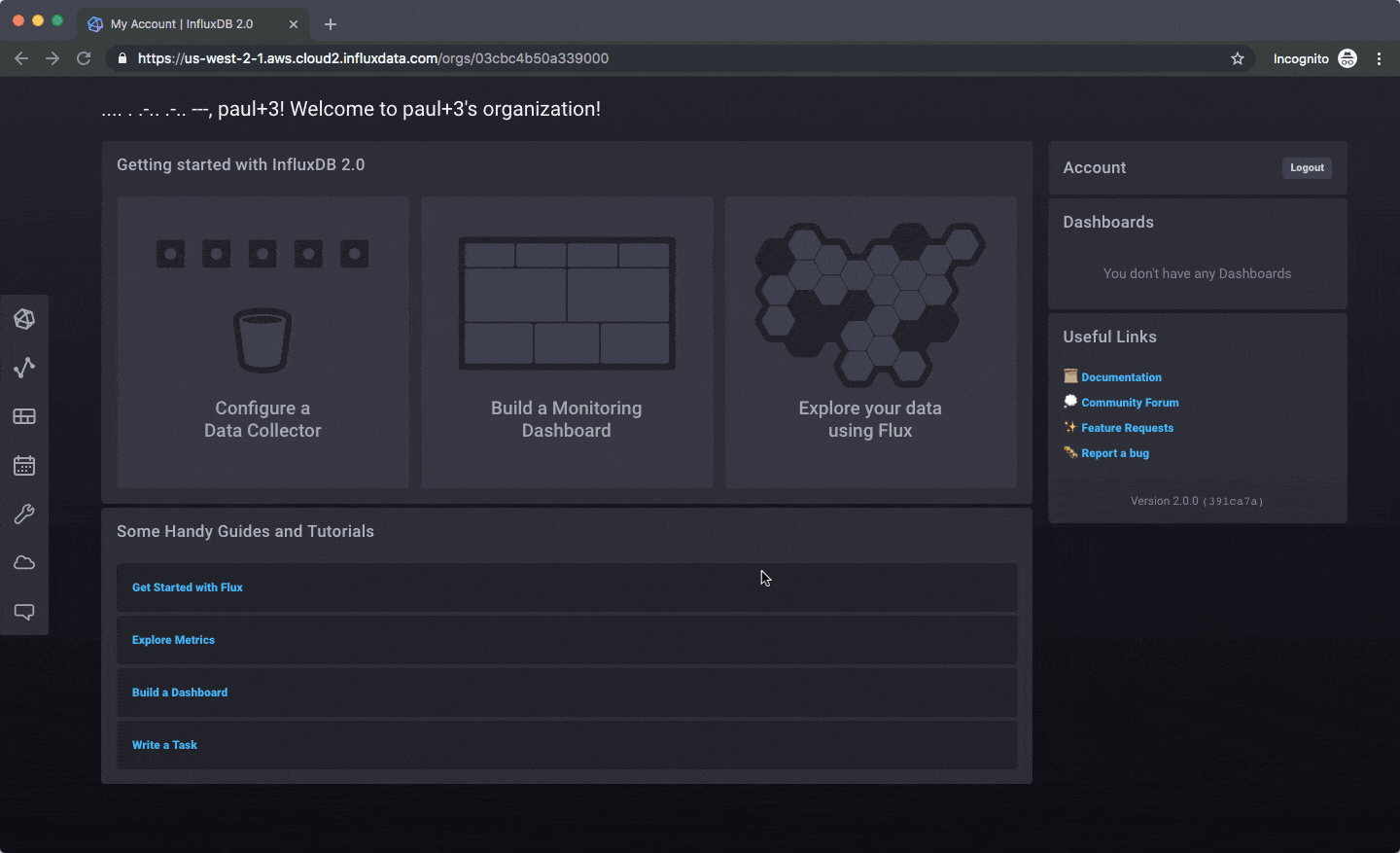Open the Data Explorer graph icon in sidebar
1400x853 pixels.
(24, 368)
